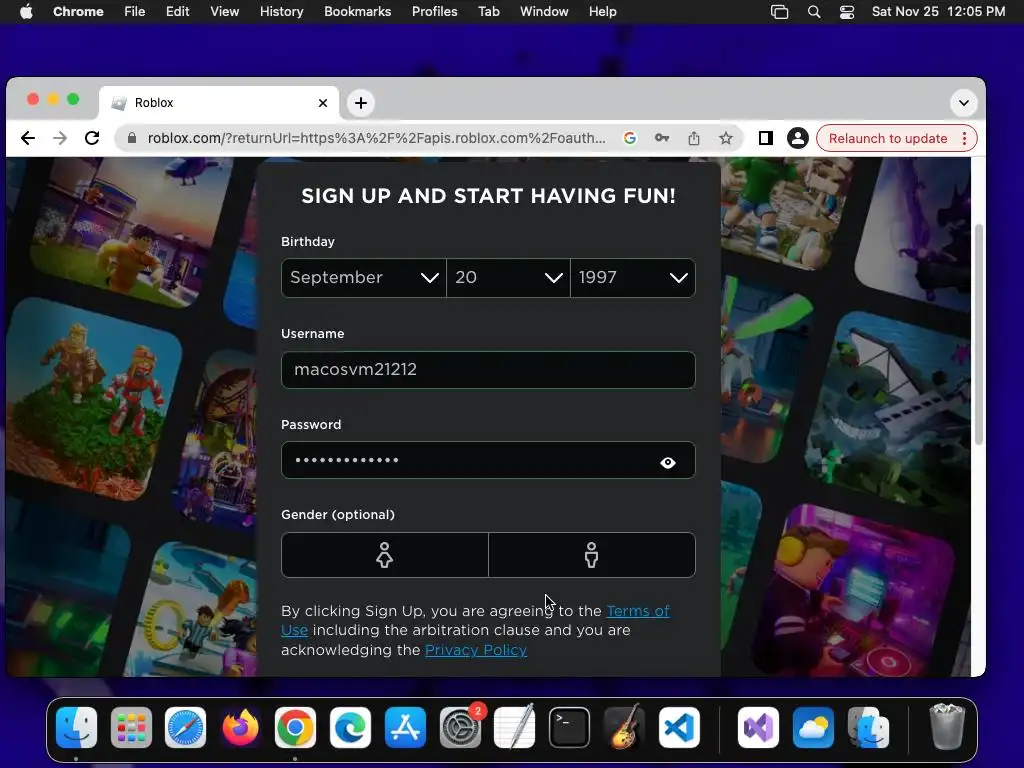
Task: Bookmark this page with the star icon
Action: click(x=726, y=138)
